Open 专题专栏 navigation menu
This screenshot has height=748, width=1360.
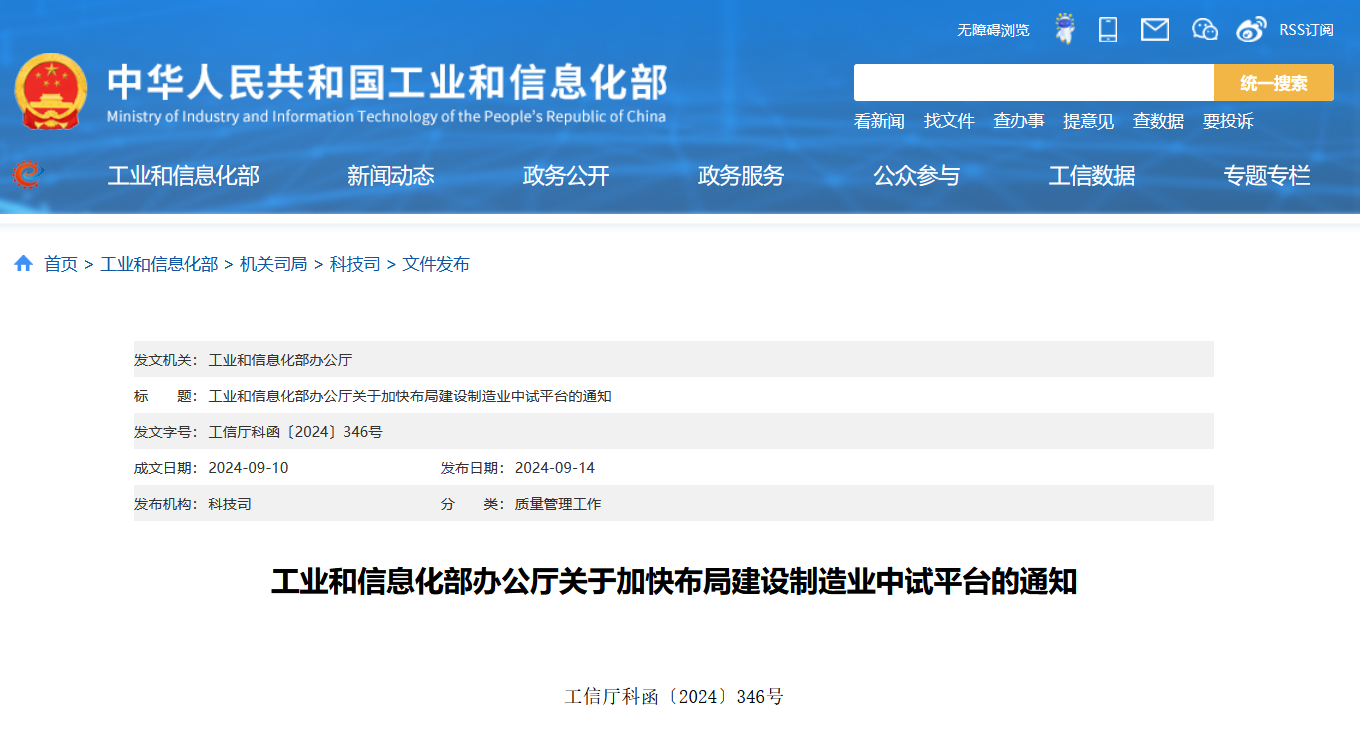coord(1267,176)
